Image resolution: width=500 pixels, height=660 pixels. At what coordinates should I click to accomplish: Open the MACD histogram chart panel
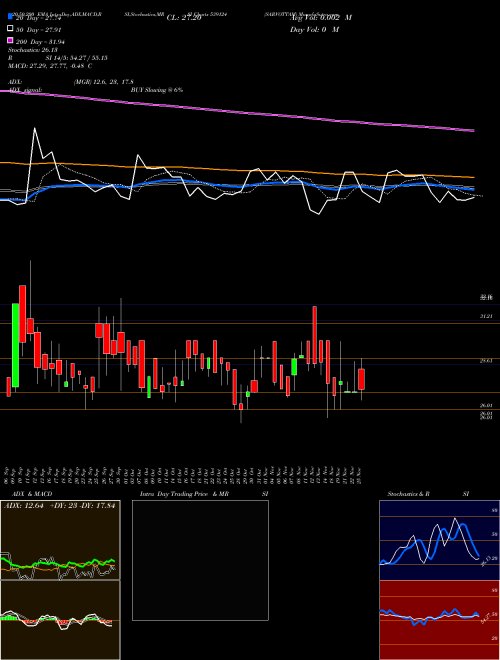[x=60, y=620]
